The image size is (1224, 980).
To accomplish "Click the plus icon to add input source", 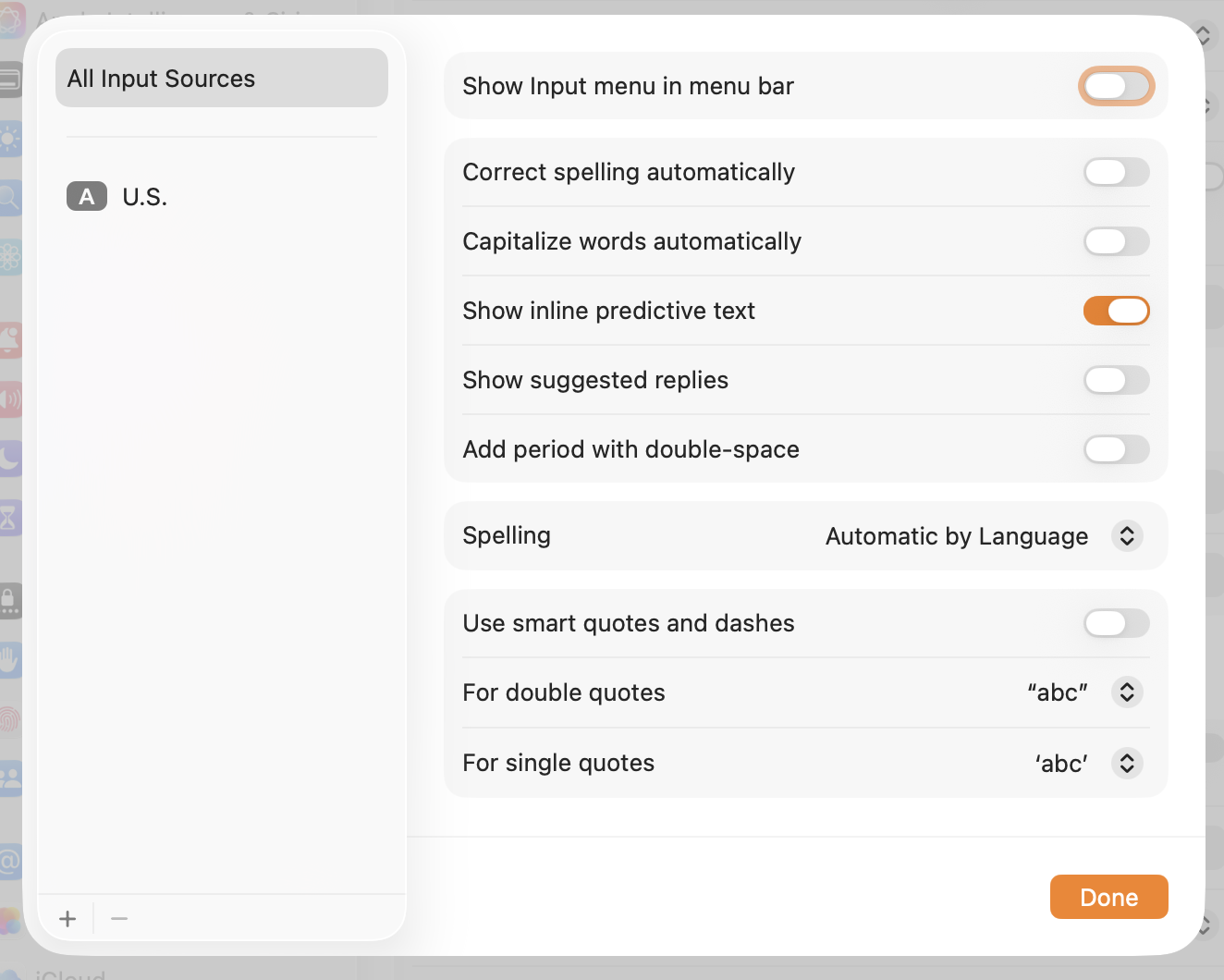I will tap(67, 919).
